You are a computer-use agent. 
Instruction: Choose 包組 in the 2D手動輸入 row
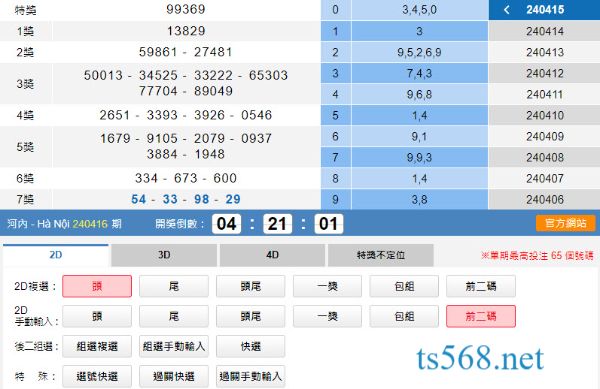[x=404, y=316]
